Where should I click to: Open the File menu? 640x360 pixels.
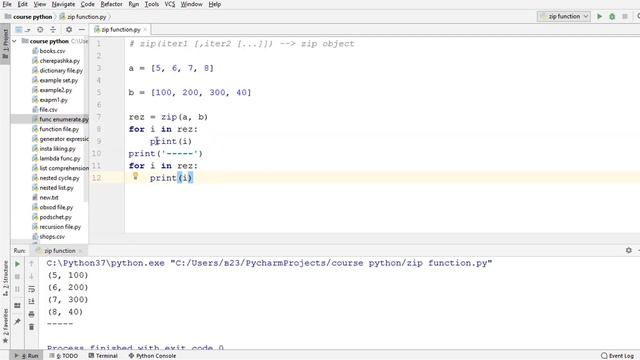(x=7, y=4)
